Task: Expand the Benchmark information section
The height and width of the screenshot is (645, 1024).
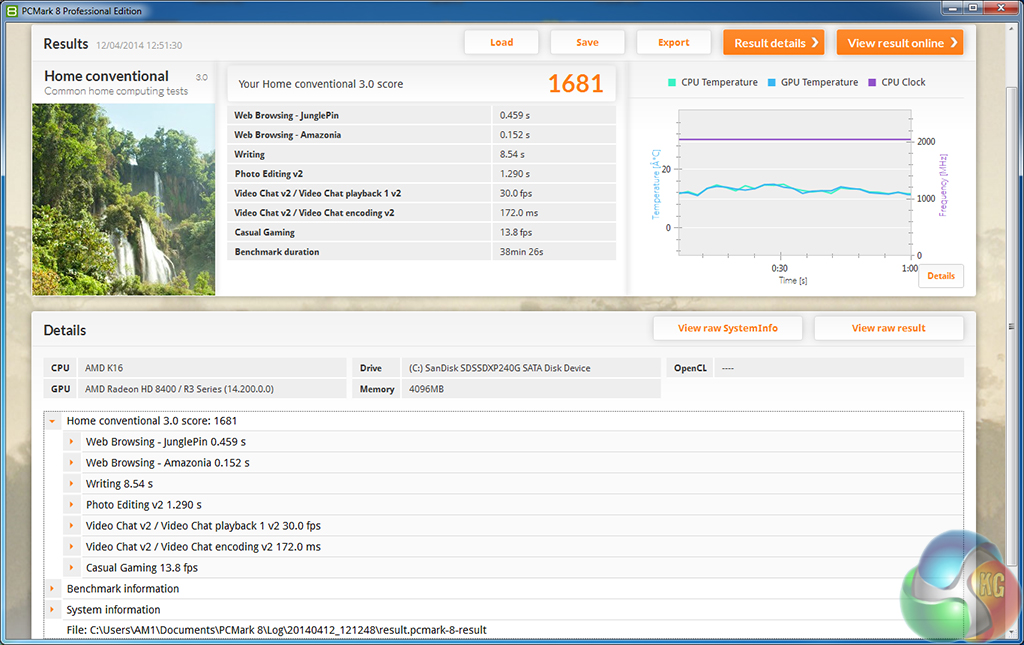Action: point(52,589)
